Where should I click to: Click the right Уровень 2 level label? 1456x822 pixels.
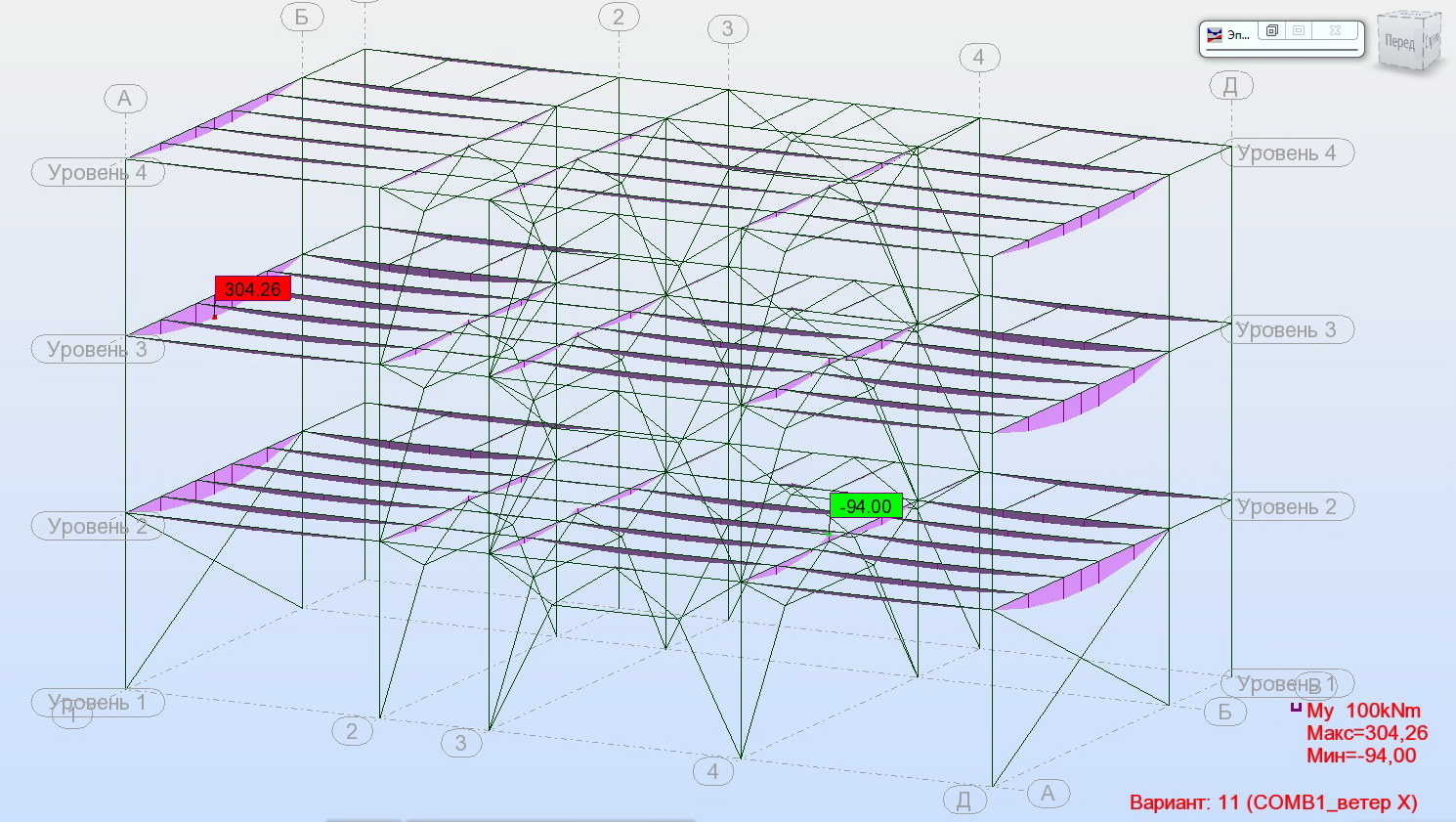(x=1287, y=507)
